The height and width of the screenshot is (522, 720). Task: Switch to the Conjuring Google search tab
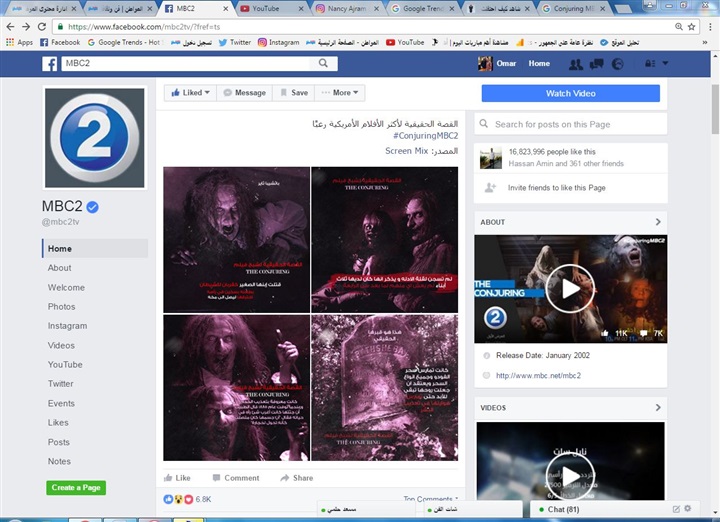click(574, 9)
